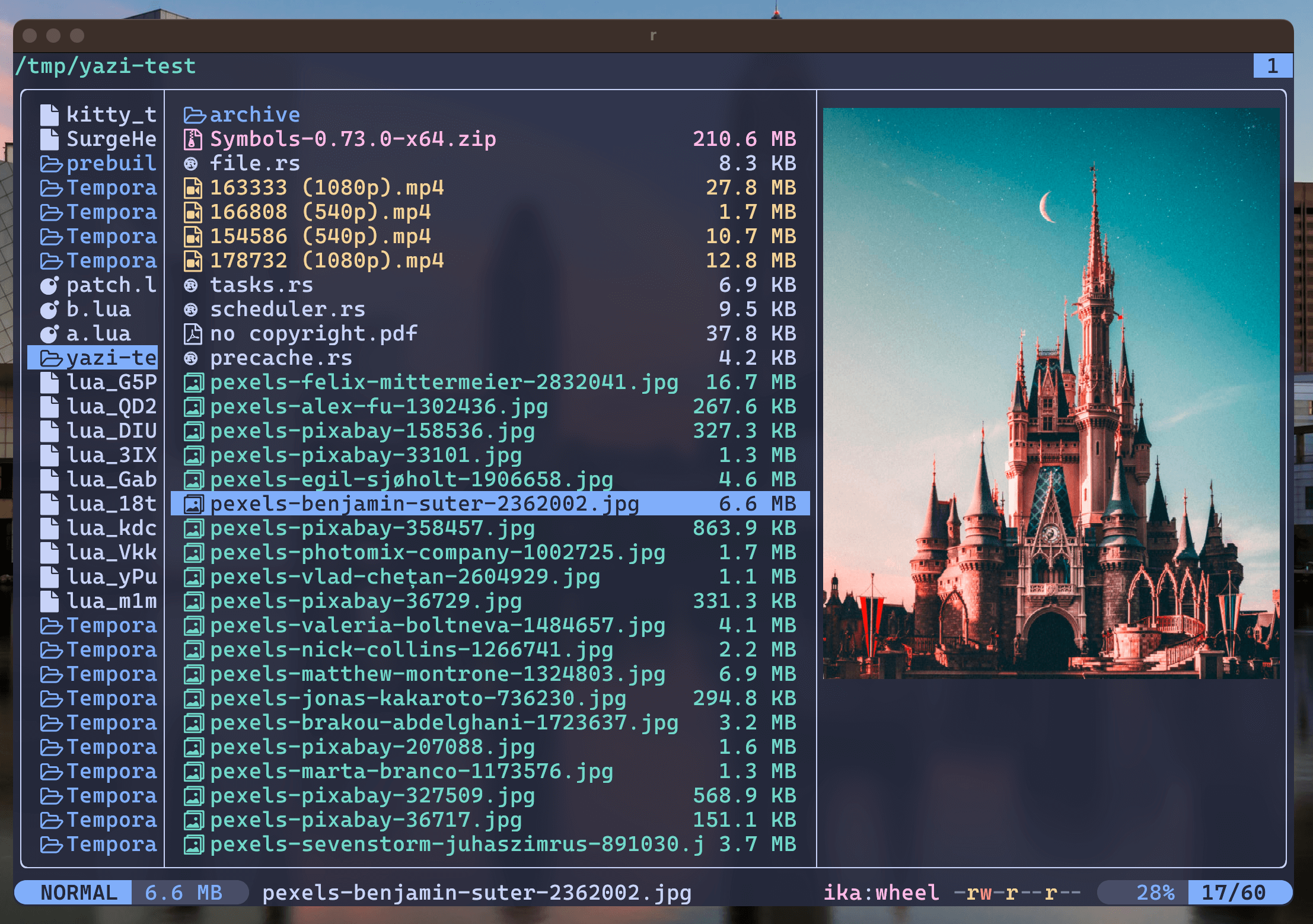Image resolution: width=1313 pixels, height=924 pixels.
Task: Click the NORMAL mode indicator
Action: (78, 893)
